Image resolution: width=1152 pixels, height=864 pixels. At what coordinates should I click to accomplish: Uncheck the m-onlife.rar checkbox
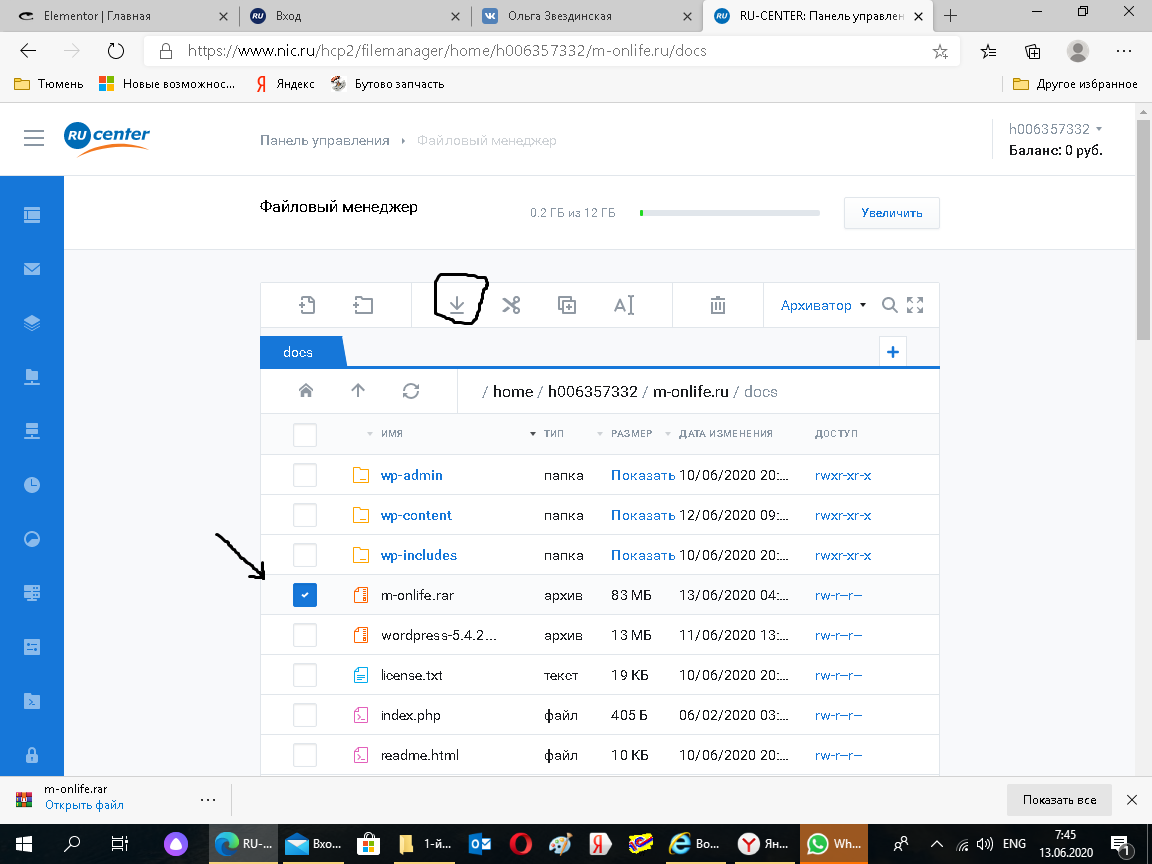click(305, 594)
